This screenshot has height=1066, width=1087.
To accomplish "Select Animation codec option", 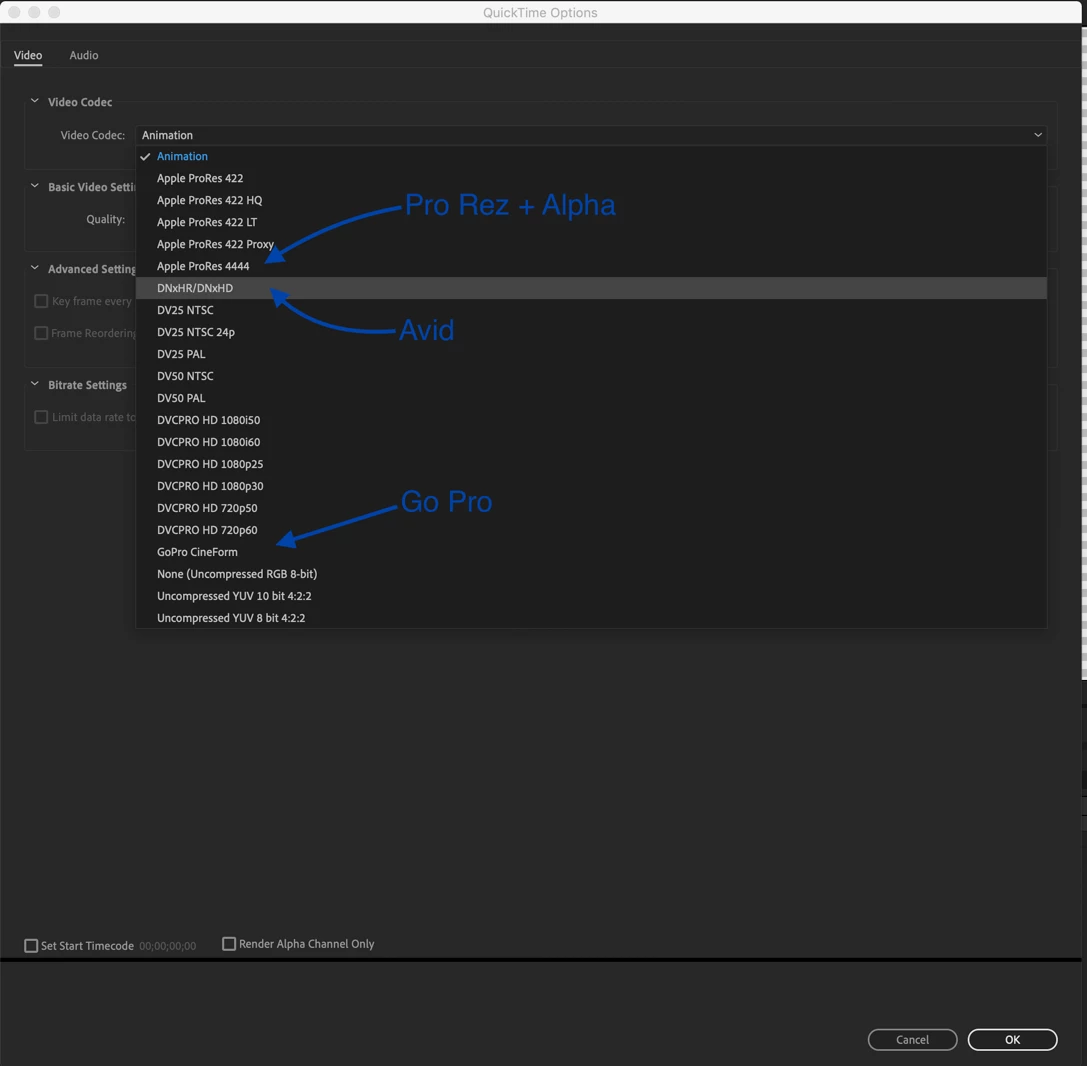I will point(591,157).
